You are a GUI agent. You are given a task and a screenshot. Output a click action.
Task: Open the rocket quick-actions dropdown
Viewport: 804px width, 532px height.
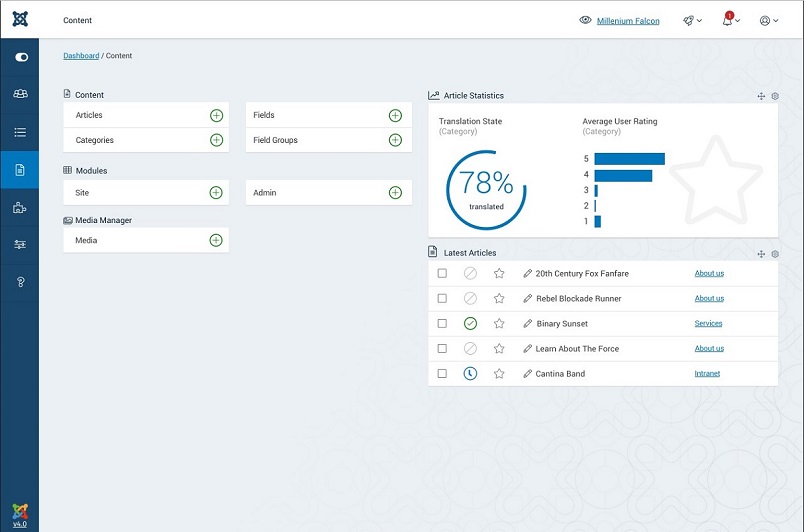click(x=692, y=20)
